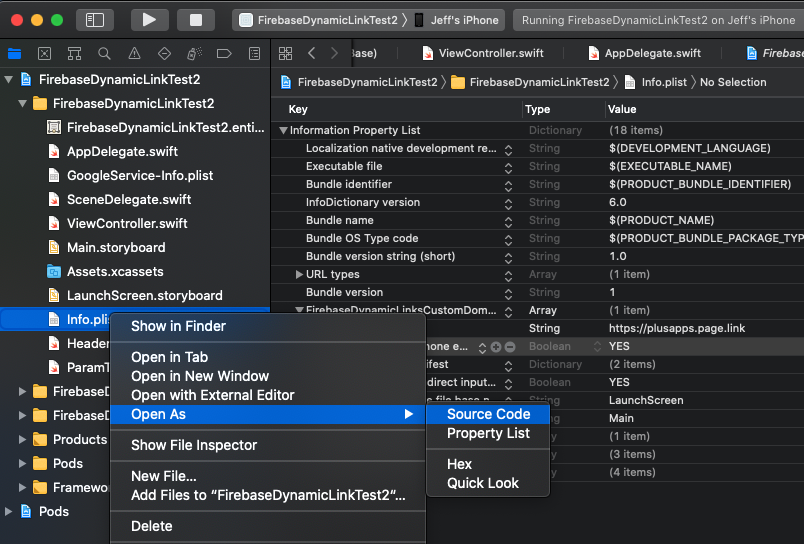The height and width of the screenshot is (544, 804).
Task: Open Main.storyboard file
Action: point(106,248)
